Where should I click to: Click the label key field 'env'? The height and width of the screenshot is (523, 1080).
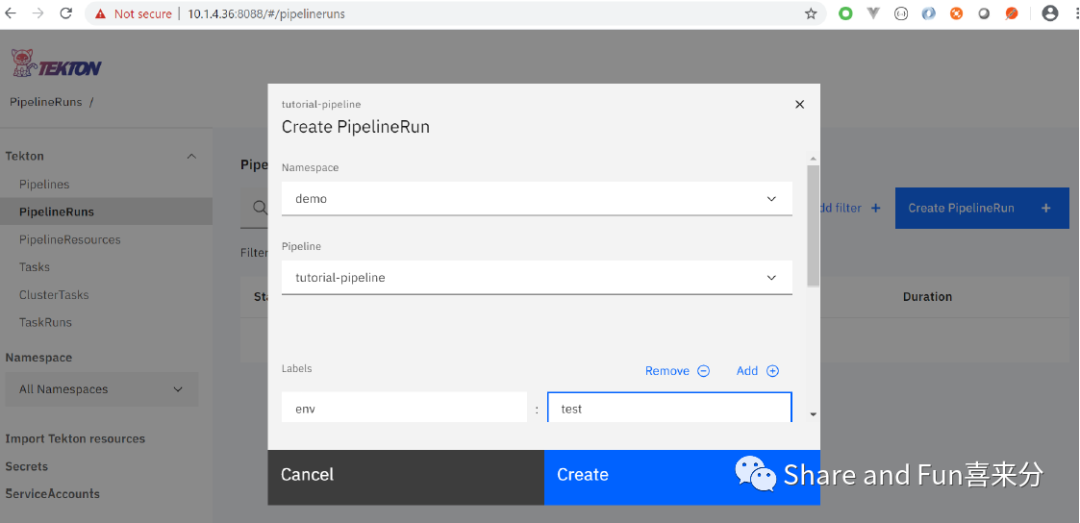[x=403, y=409]
